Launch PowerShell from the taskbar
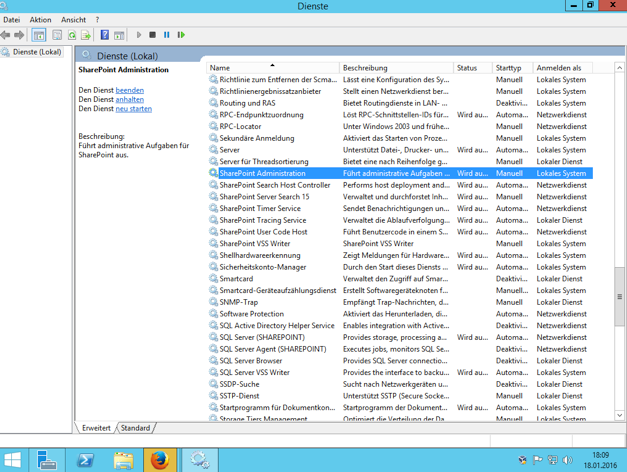The height and width of the screenshot is (472, 627). [x=85, y=460]
